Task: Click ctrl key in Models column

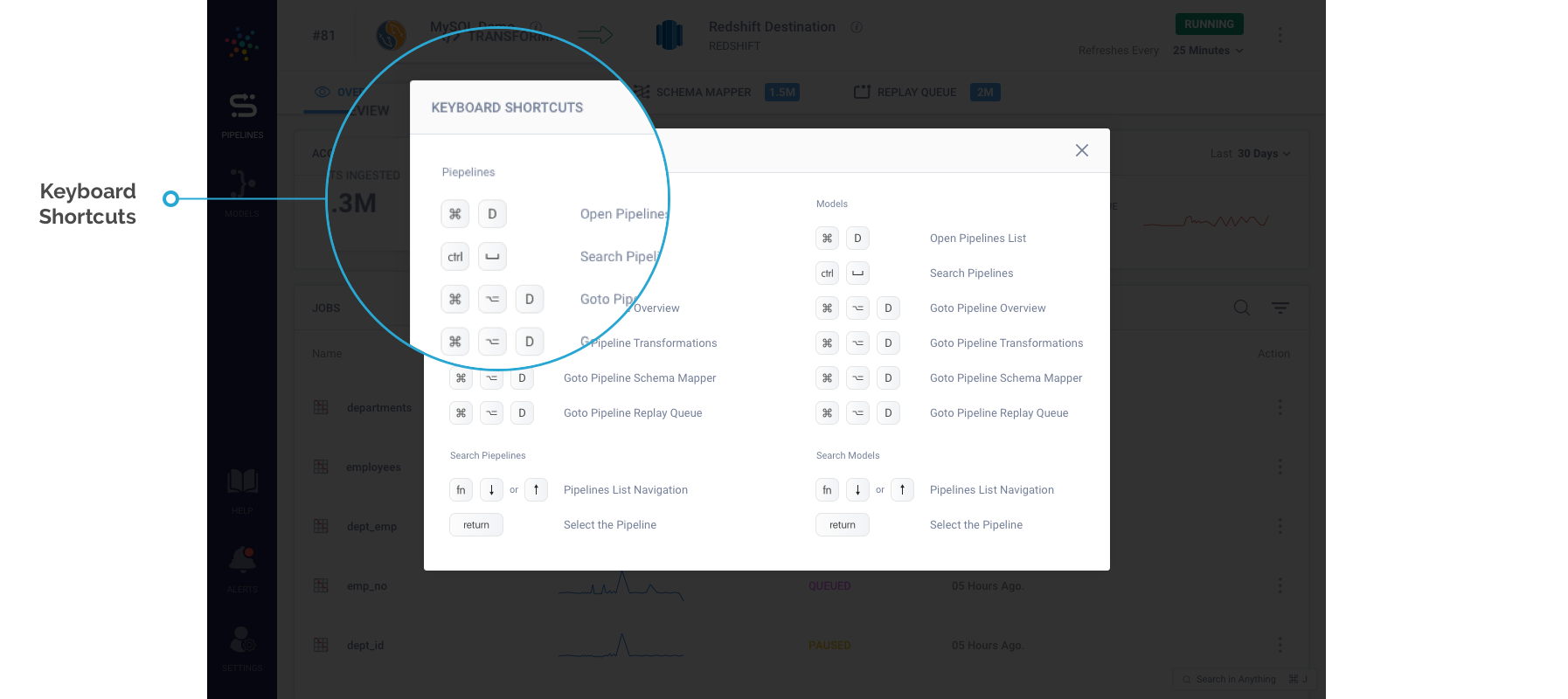Action: 827,273
